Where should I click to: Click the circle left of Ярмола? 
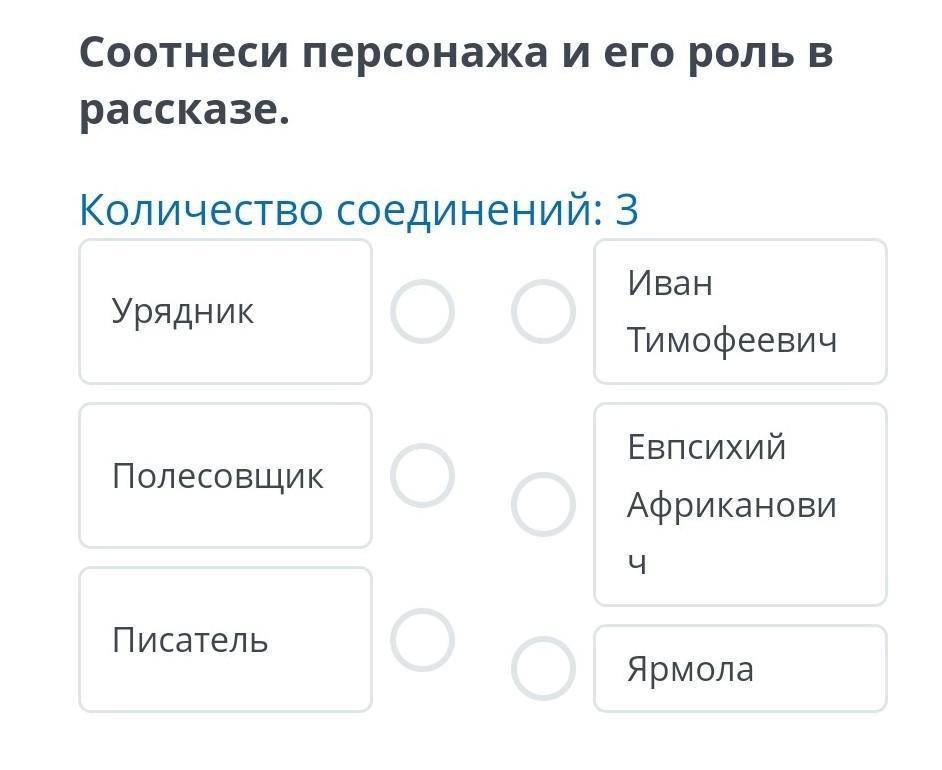pos(543,669)
